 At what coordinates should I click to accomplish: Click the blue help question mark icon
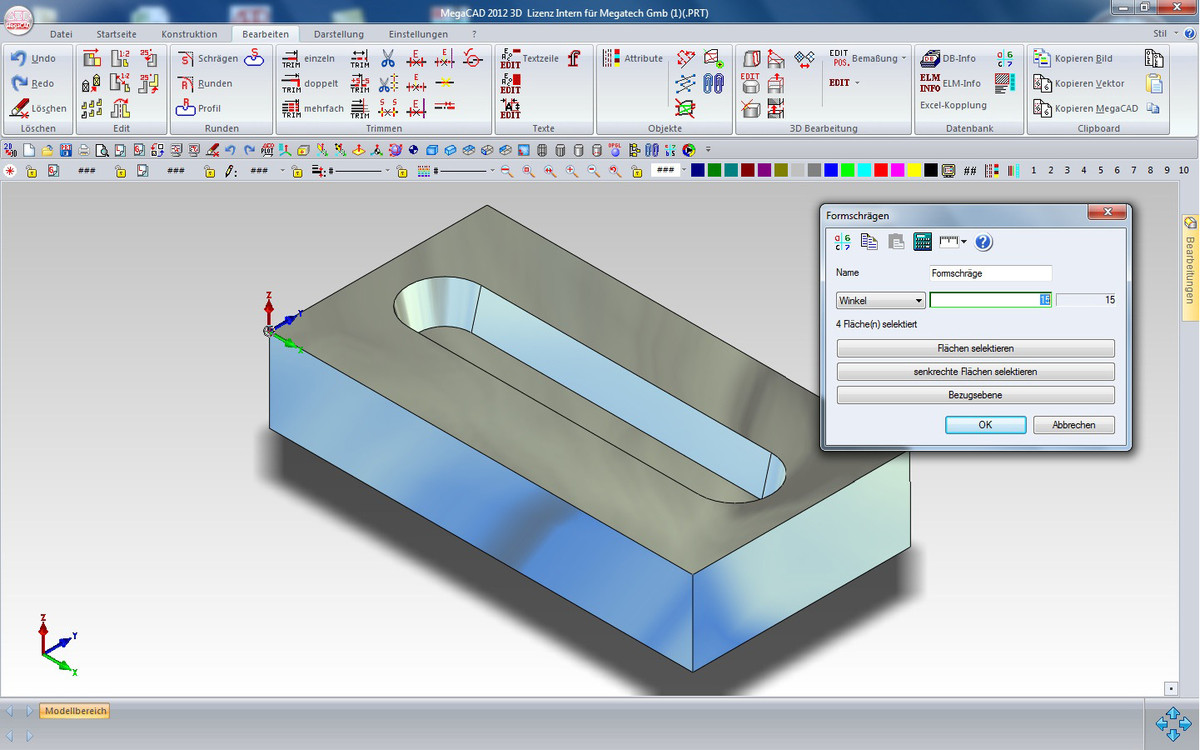pyautogui.click(x=983, y=242)
